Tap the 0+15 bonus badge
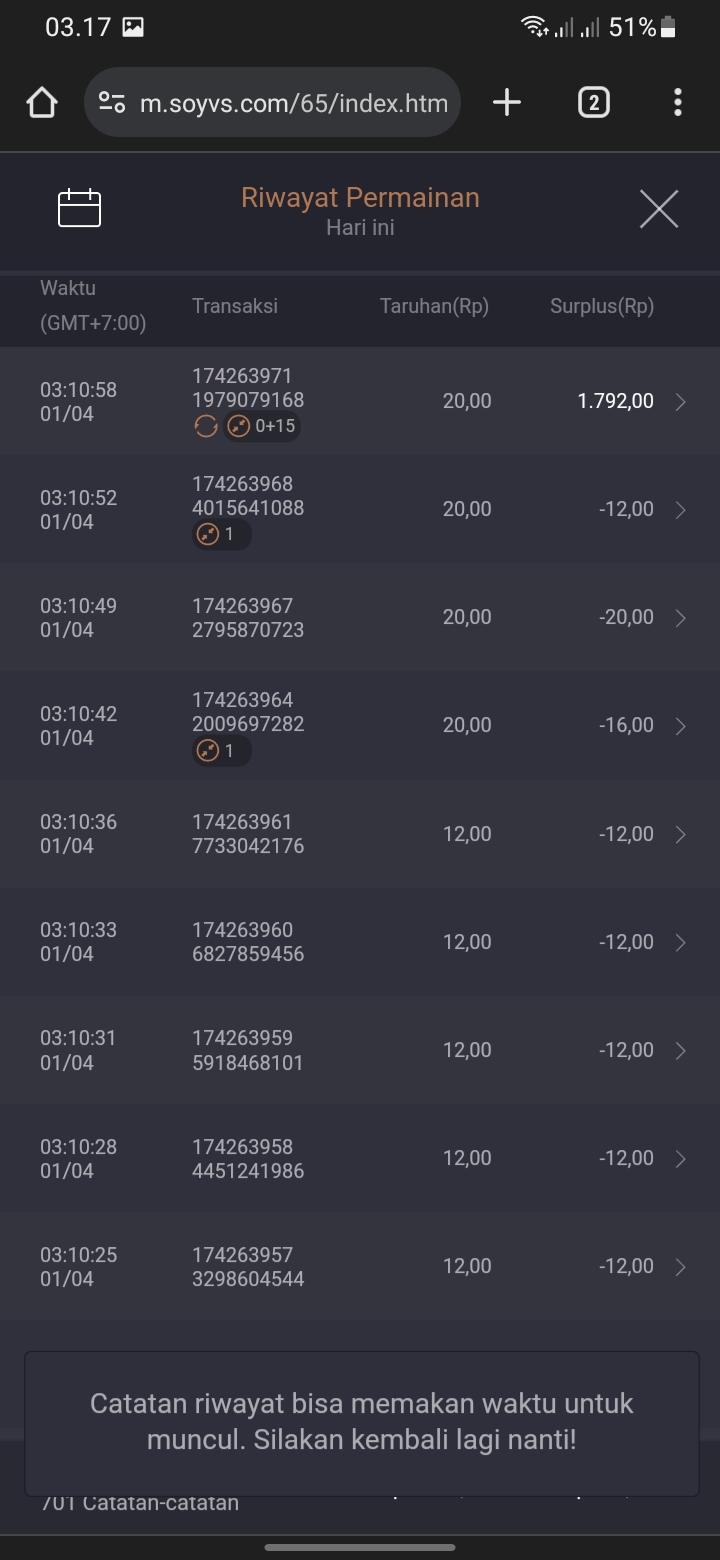Image resolution: width=720 pixels, height=1560 pixels. tap(262, 427)
